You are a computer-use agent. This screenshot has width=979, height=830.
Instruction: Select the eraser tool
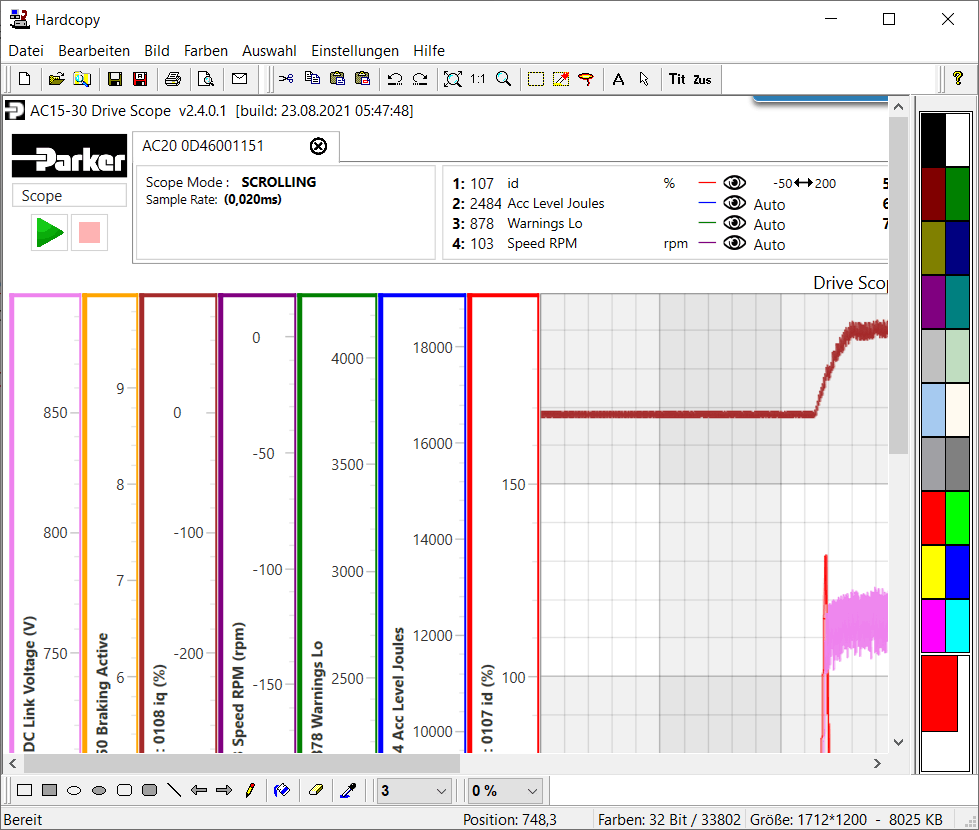[315, 791]
